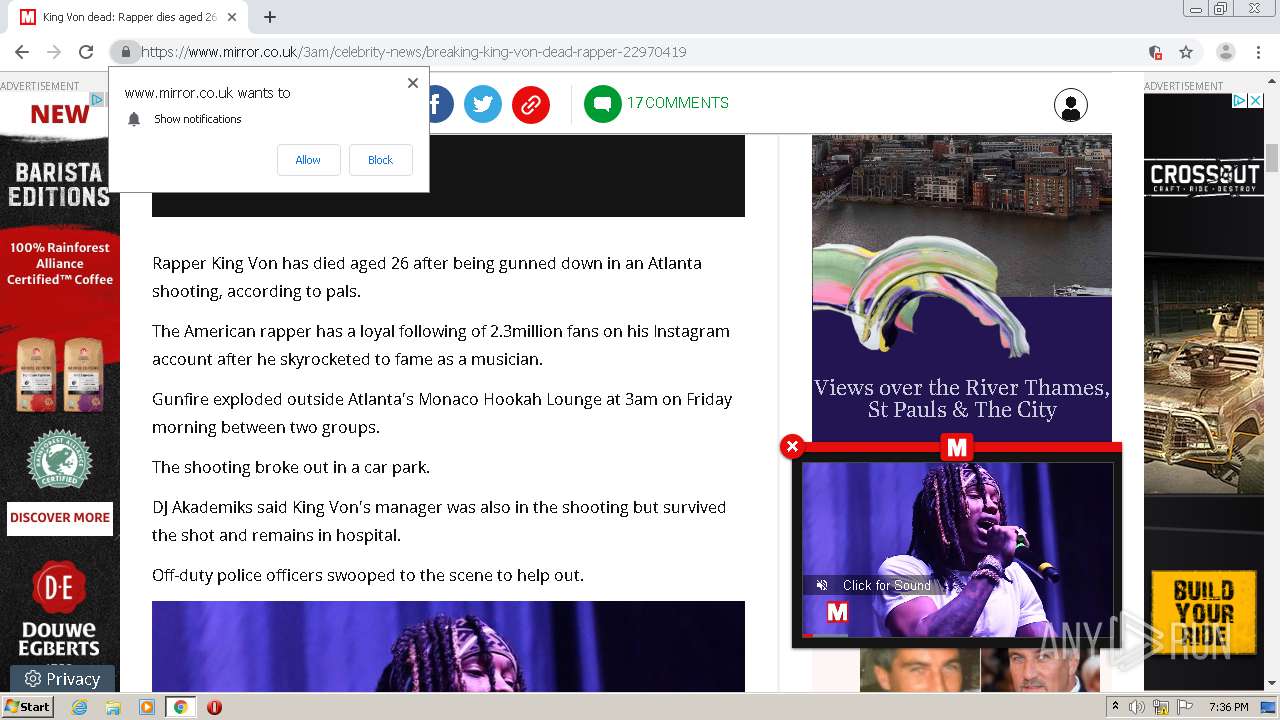
Task: Click the blocked content icon in address bar
Action: (1155, 52)
